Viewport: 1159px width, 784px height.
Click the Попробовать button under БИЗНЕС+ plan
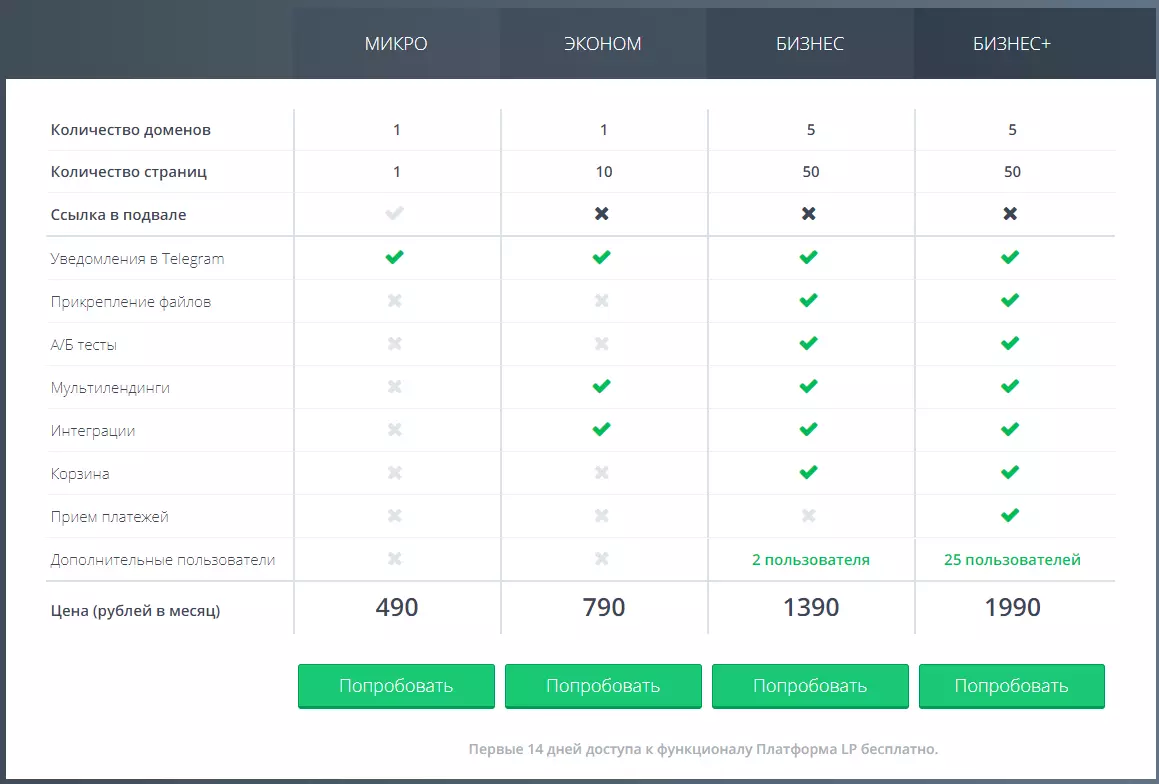point(1011,686)
